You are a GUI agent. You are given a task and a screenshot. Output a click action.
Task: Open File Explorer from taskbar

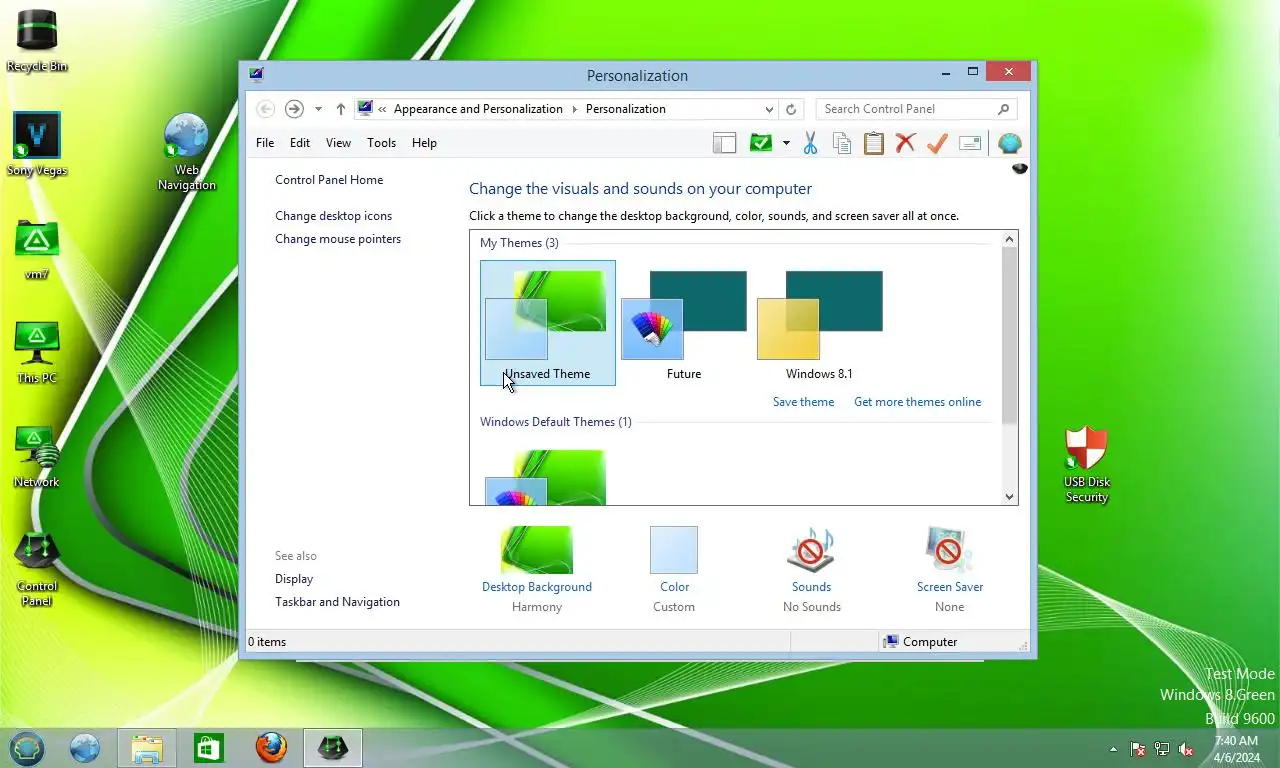[147, 748]
